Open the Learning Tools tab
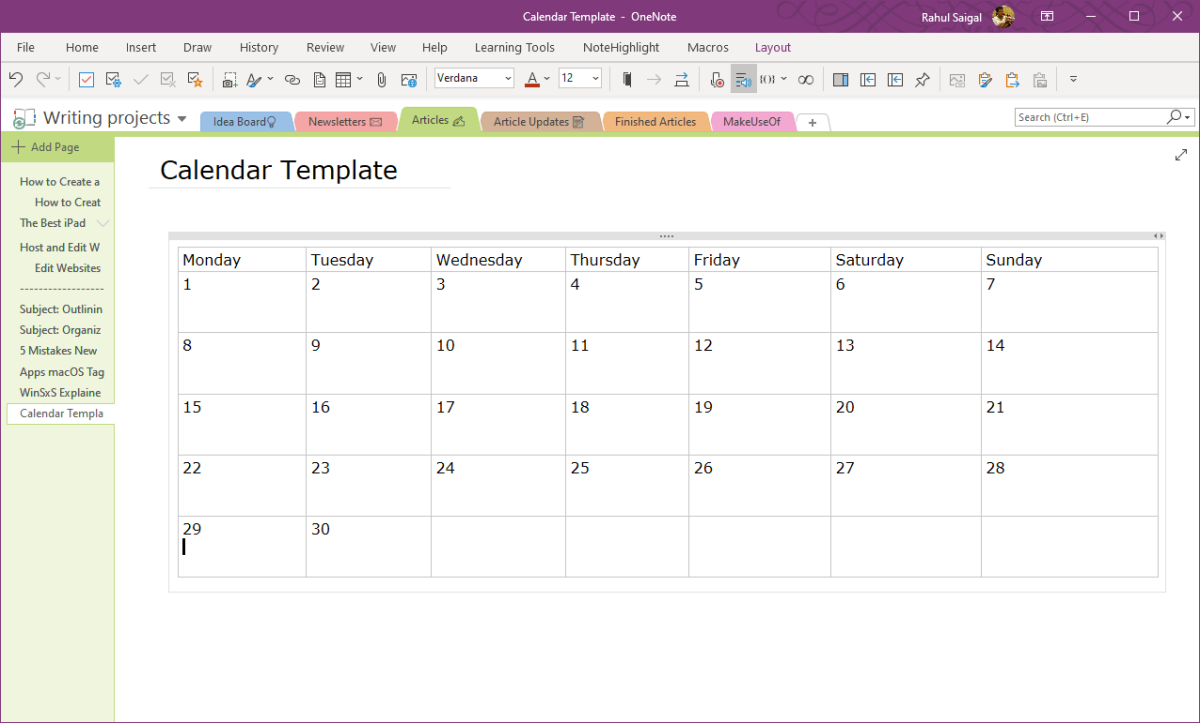This screenshot has width=1200, height=723. [514, 47]
